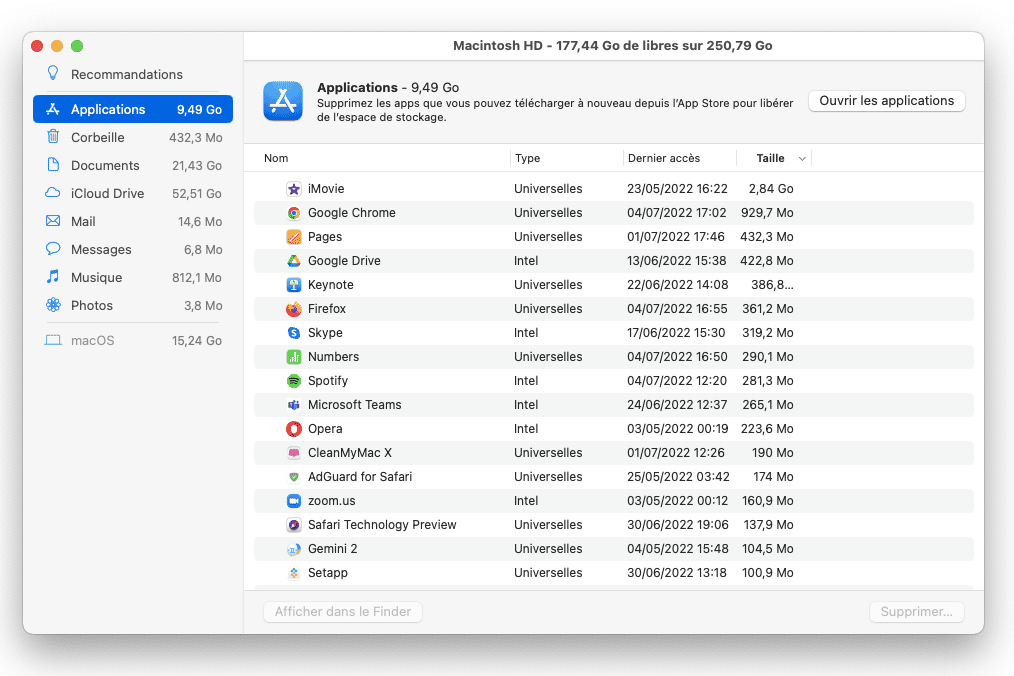Sort by Taille column header label
The height and width of the screenshot is (676, 1014).
pyautogui.click(x=770, y=158)
